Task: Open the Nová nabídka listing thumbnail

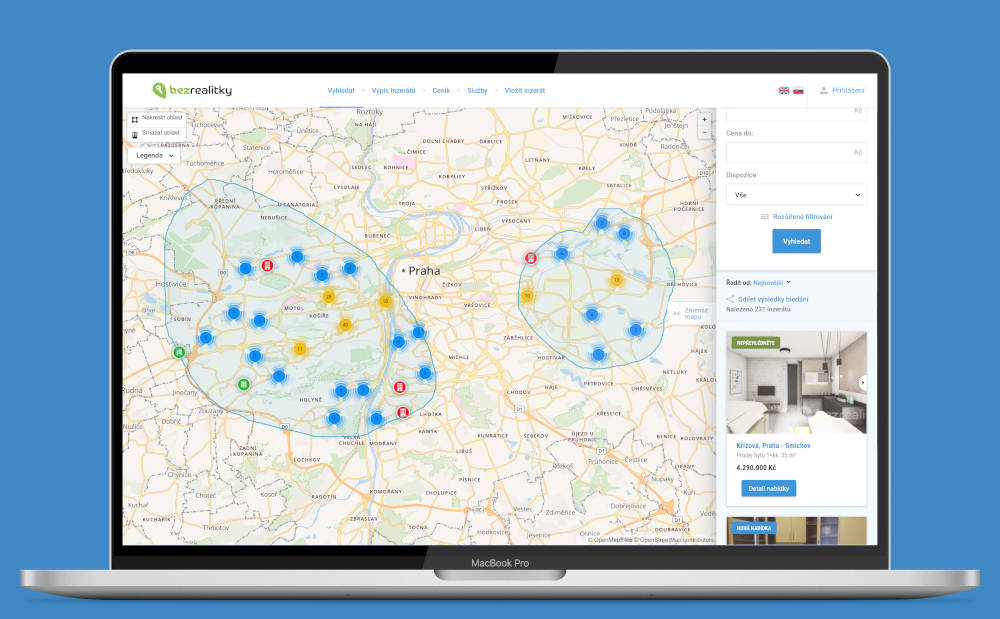Action: [796, 530]
